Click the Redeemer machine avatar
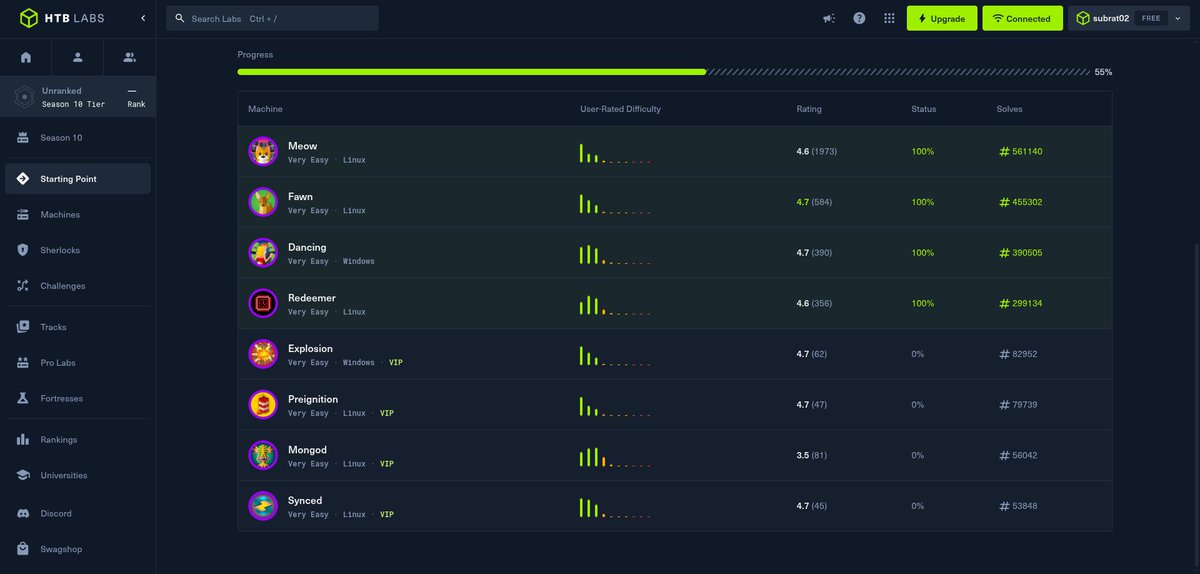Viewport: 1200px width, 574px height. [263, 303]
